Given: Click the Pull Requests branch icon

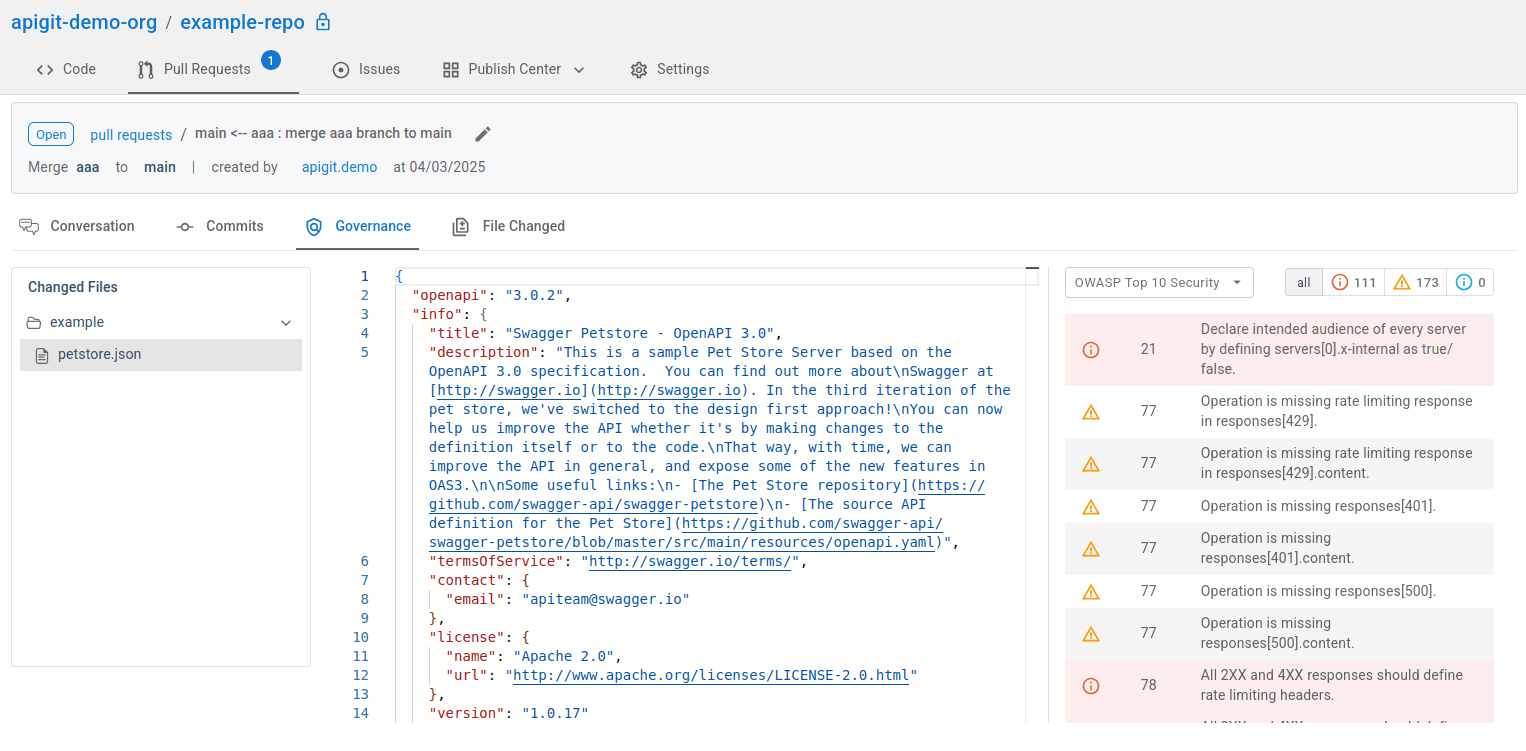Looking at the screenshot, I should (146, 70).
